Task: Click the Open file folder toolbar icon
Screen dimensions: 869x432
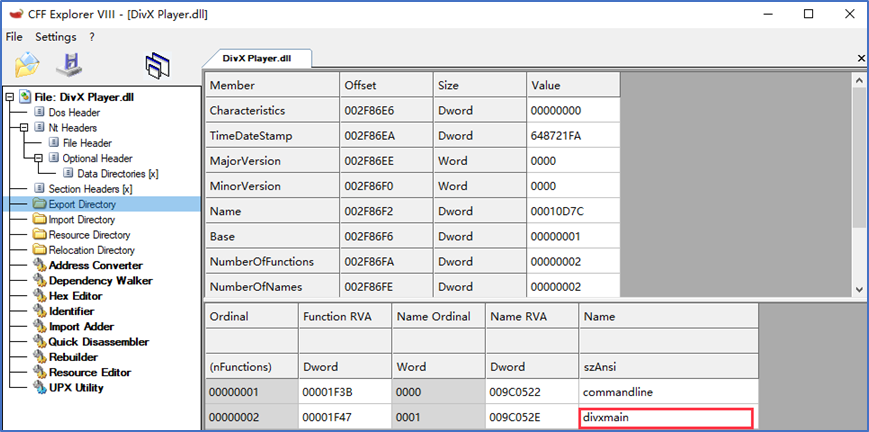Action: (x=27, y=65)
